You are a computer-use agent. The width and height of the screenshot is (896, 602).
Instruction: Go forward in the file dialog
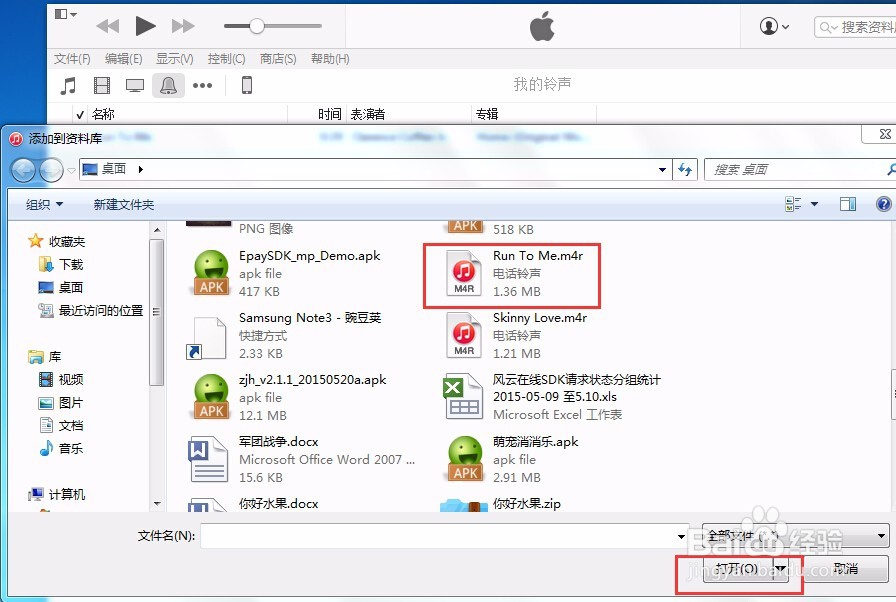51,170
